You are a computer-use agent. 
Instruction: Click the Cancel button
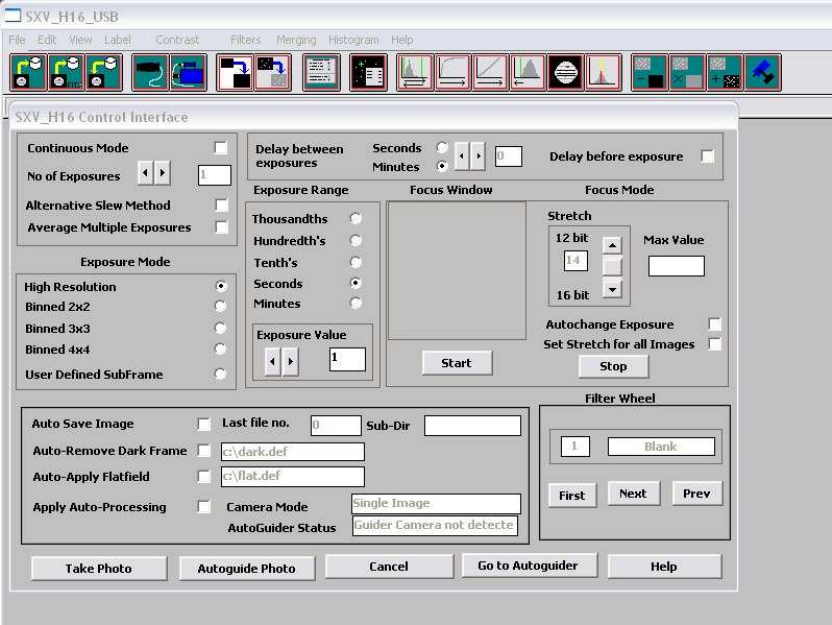[x=389, y=566]
